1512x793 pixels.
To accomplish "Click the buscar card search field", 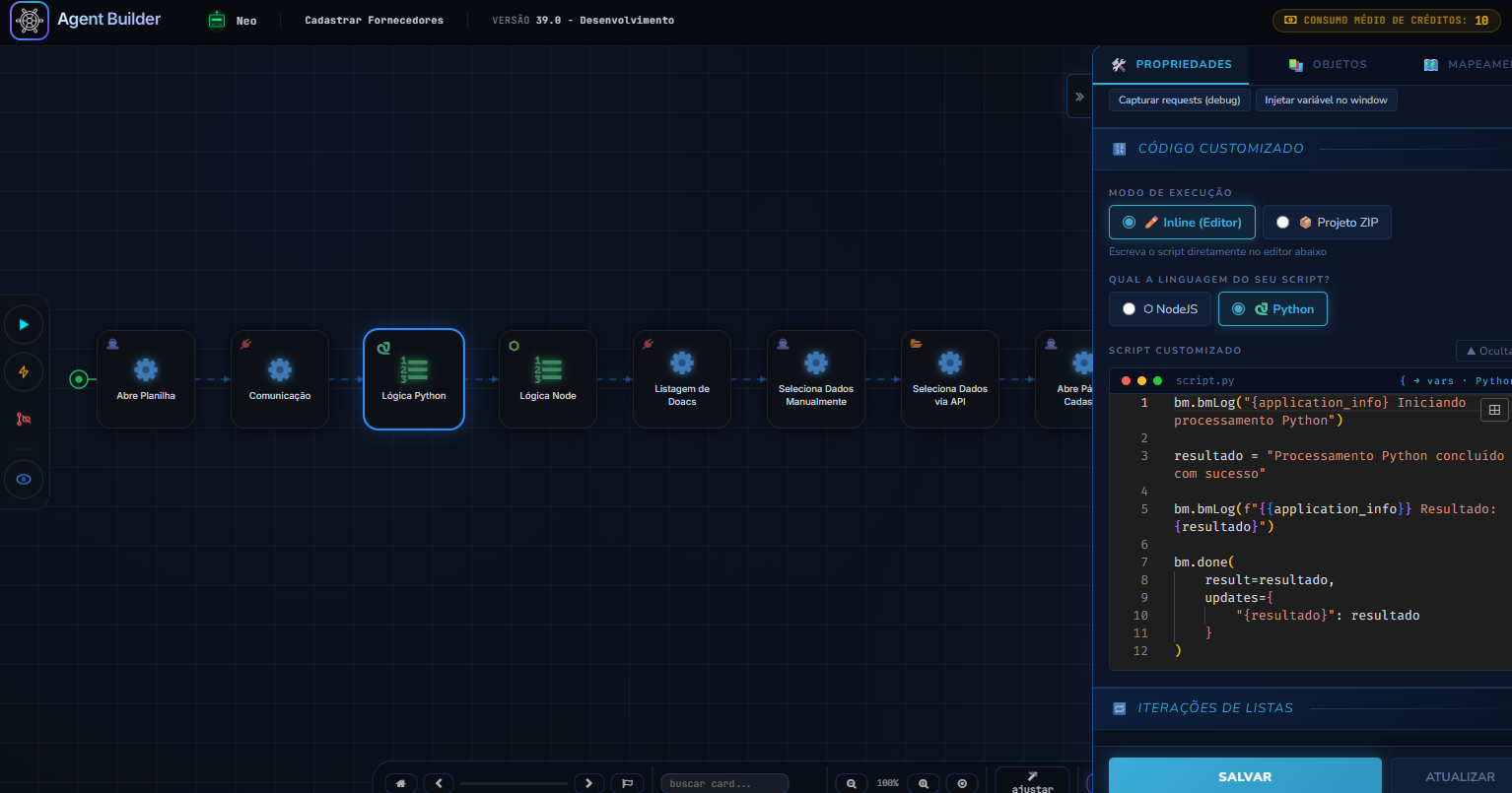I will pyautogui.click(x=724, y=783).
